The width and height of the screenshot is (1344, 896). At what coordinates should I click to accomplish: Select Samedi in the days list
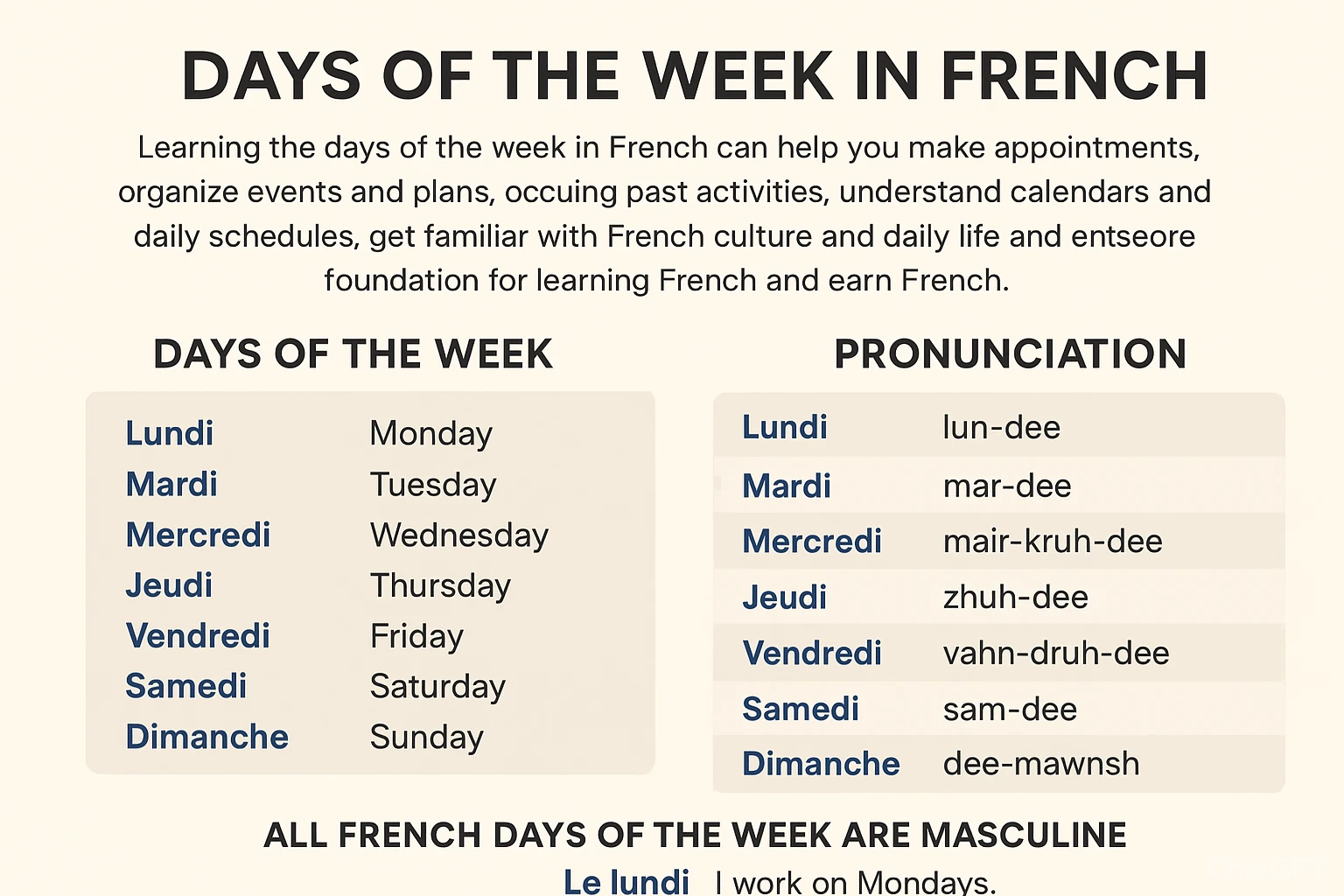pyautogui.click(x=186, y=686)
